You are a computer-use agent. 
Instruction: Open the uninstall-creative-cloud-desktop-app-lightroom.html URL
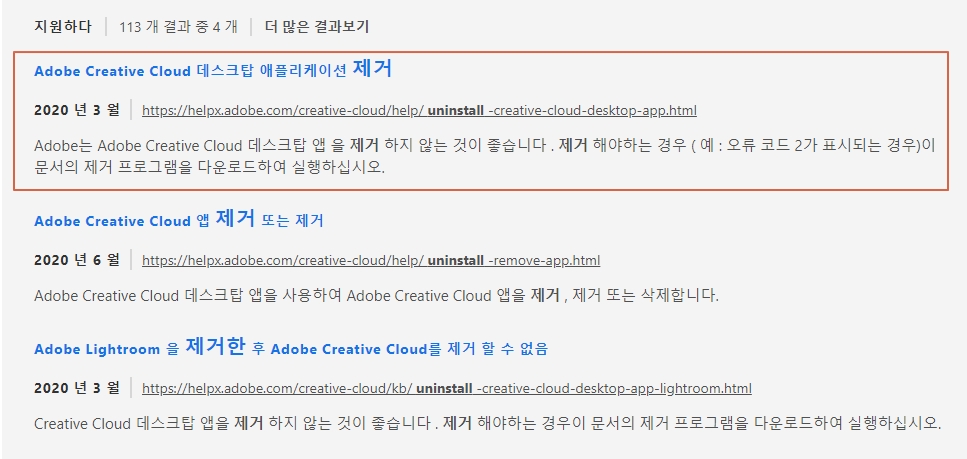[x=446, y=389]
